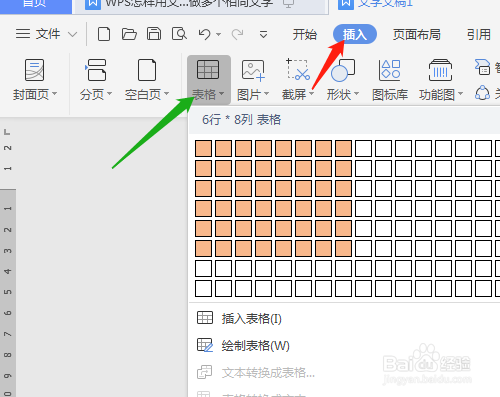Open the 形状 shapes icon
This screenshot has width=500, height=397.
tap(343, 70)
